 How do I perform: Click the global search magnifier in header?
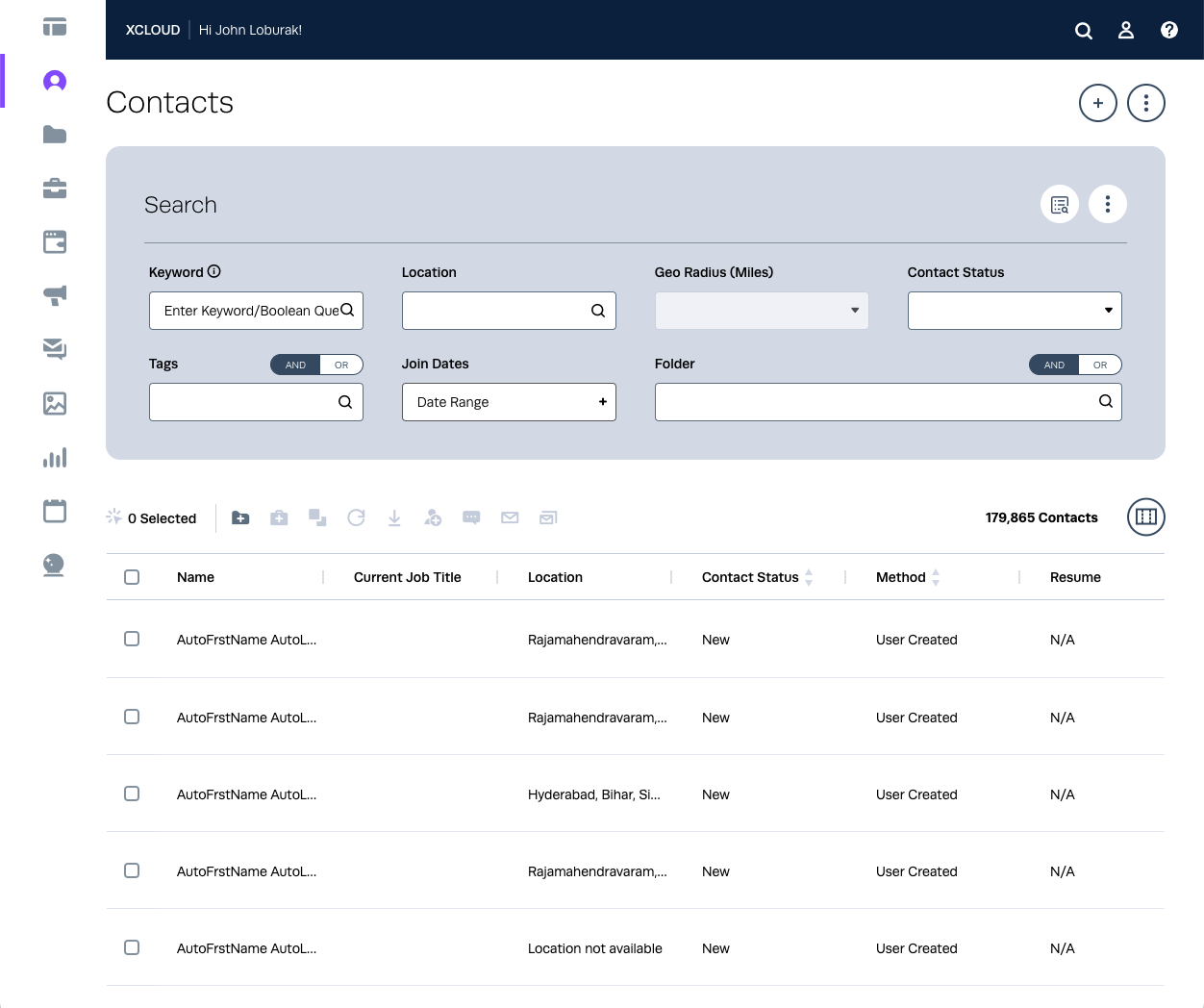[1084, 31]
